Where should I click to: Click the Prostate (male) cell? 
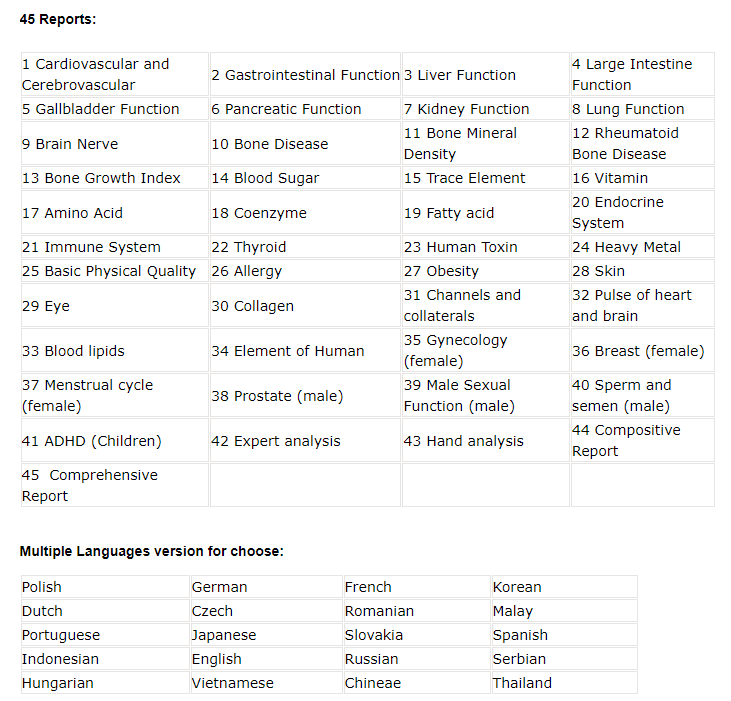point(305,396)
